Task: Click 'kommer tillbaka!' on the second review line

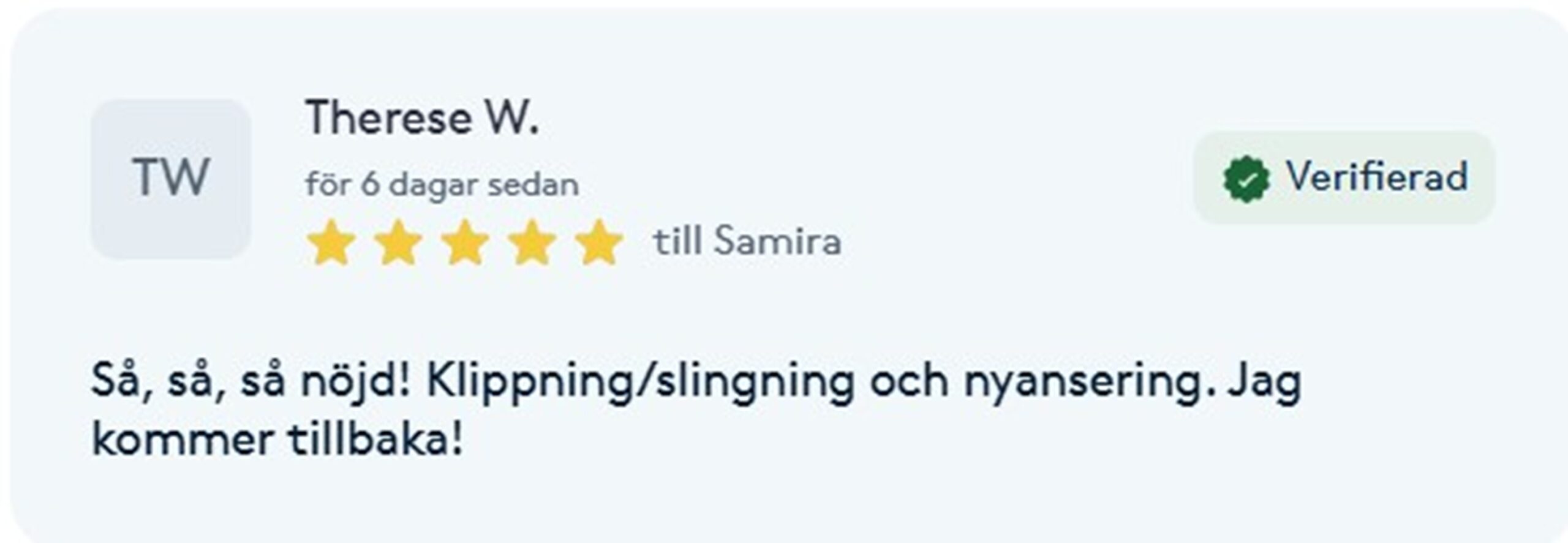Action: [x=277, y=440]
